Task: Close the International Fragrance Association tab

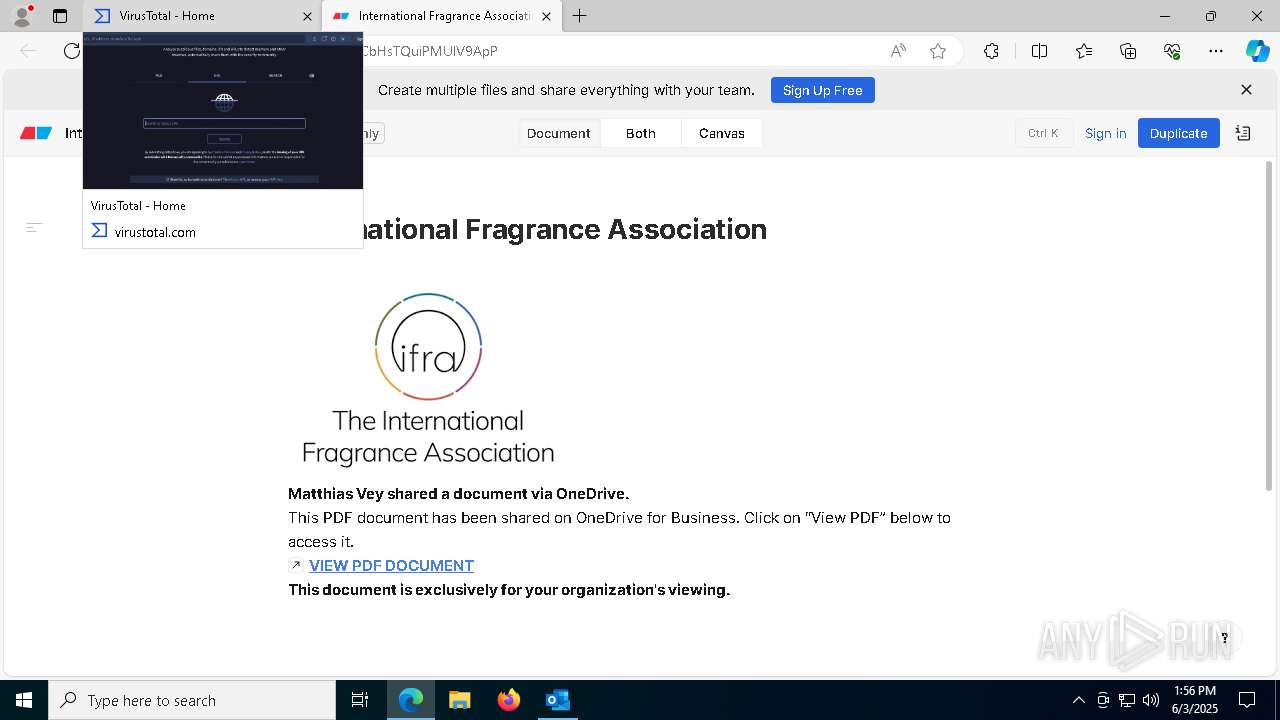Action: [x=546, y=16]
